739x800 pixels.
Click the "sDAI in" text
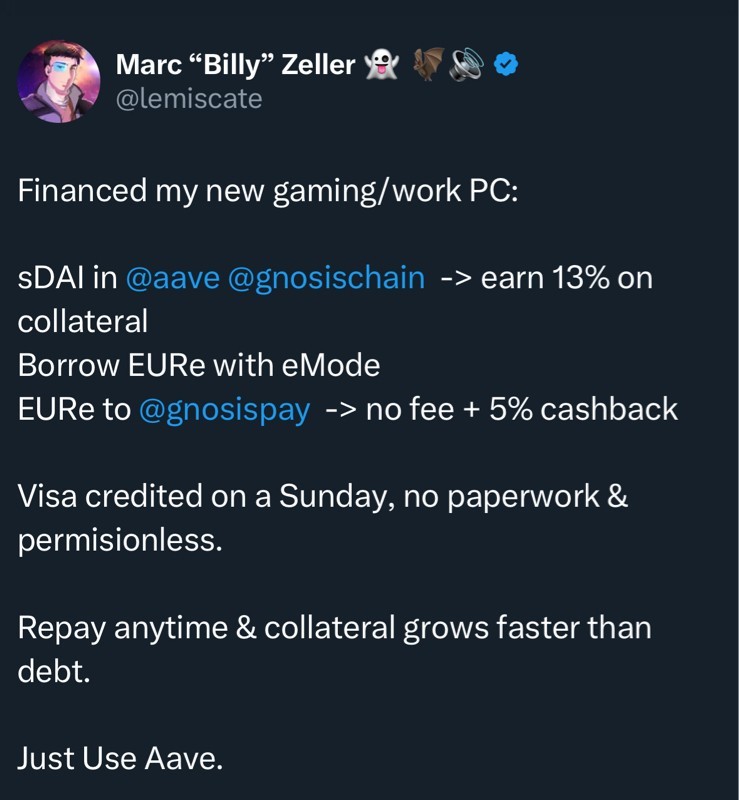[x=67, y=277]
